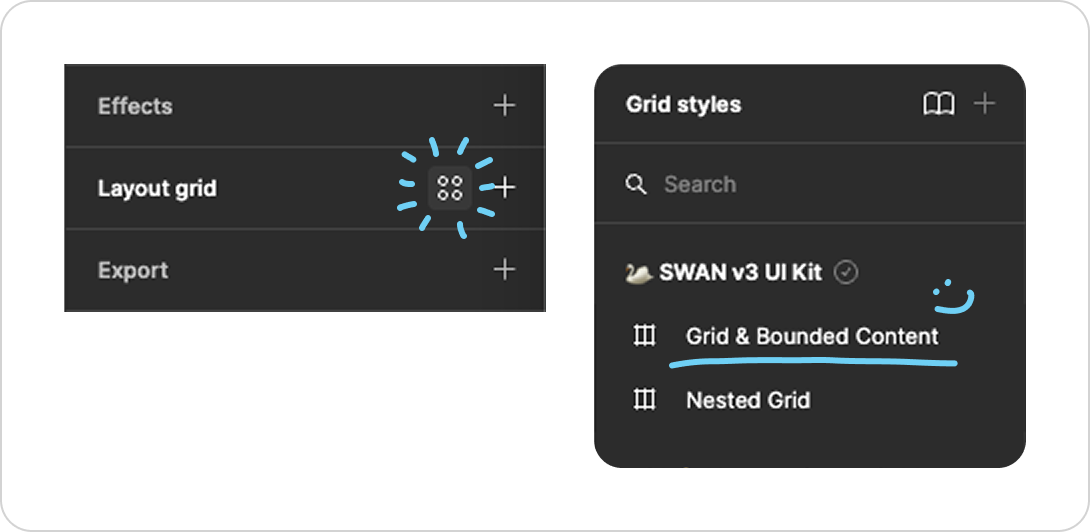Click the checkmark badge next to SWAN v3 UI Kit

[x=846, y=273]
